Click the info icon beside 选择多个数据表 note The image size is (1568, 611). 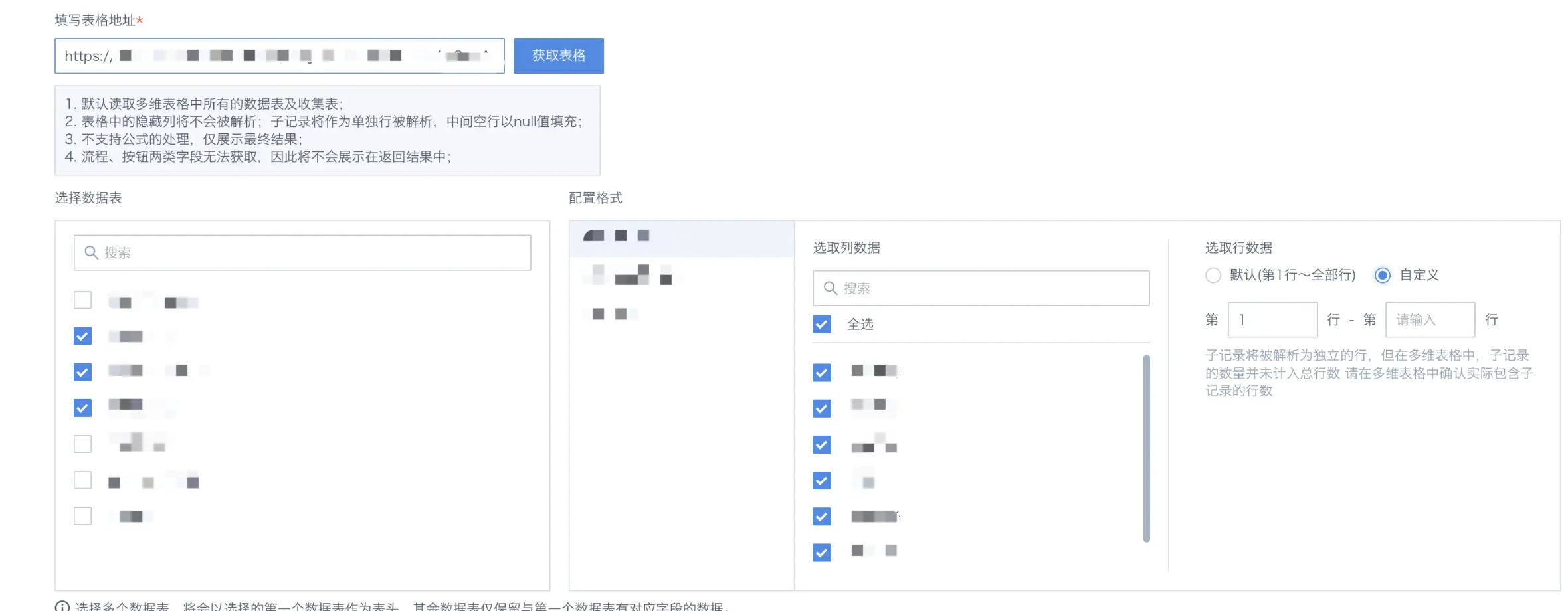(62, 606)
